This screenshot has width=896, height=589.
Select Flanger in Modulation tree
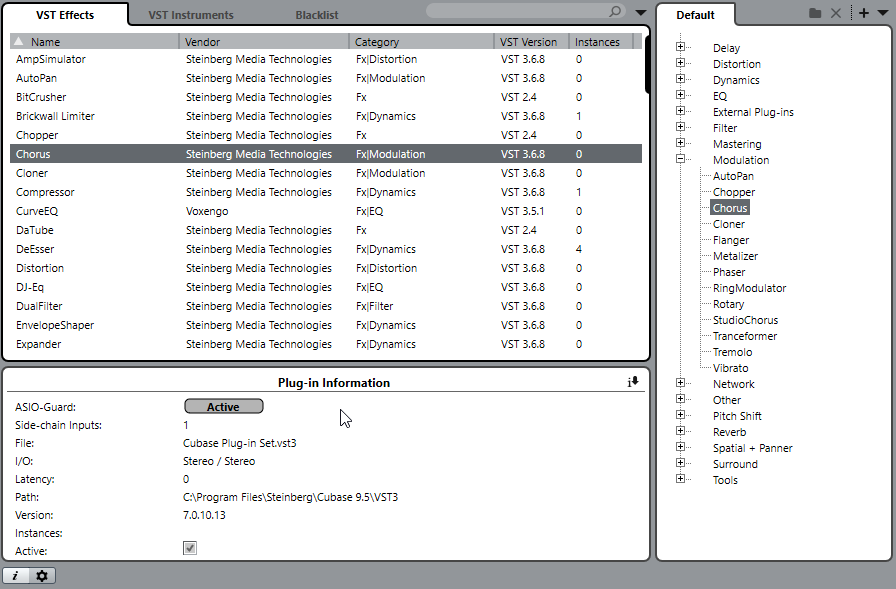pyautogui.click(x=731, y=241)
